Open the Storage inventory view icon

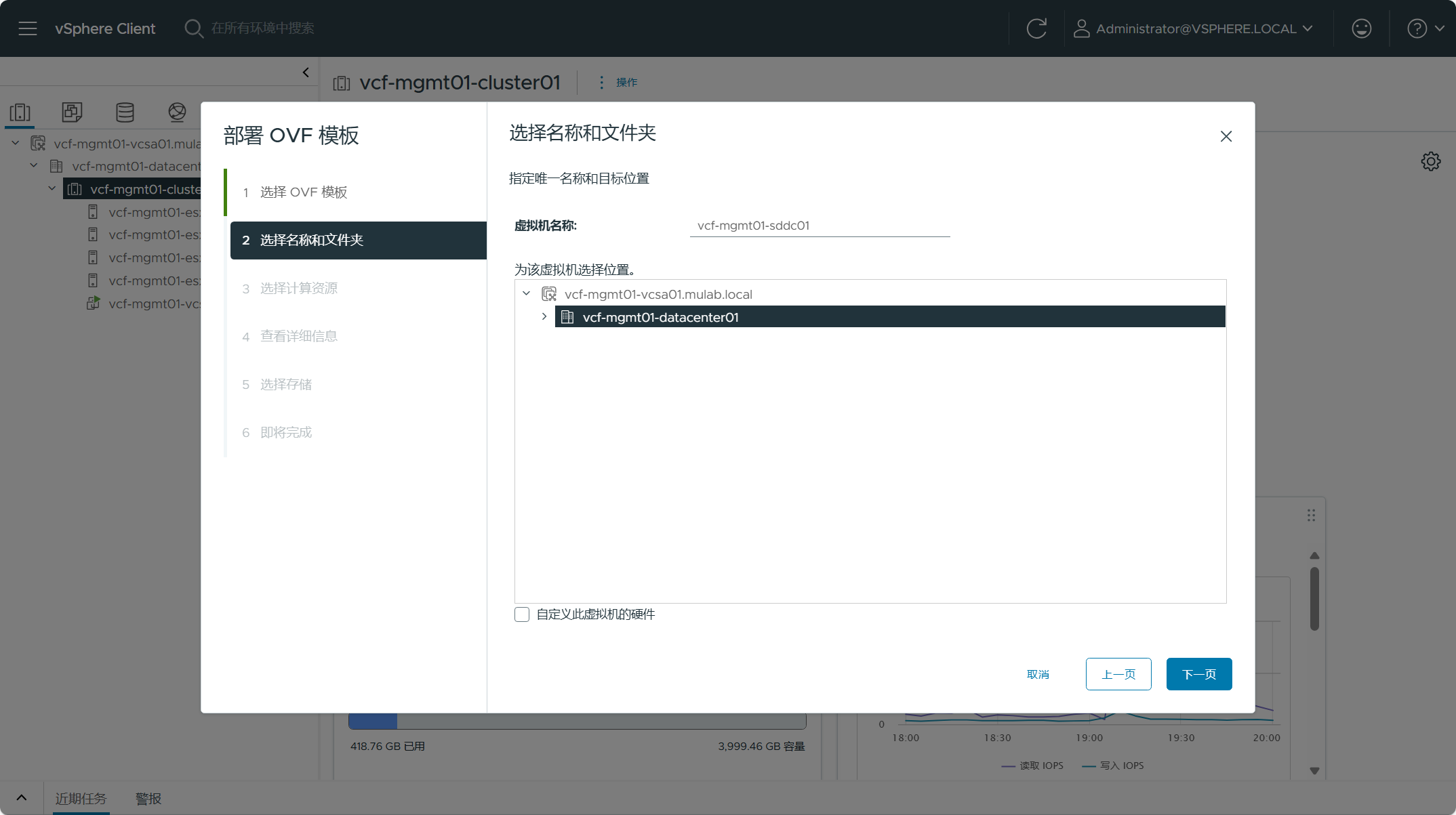125,112
